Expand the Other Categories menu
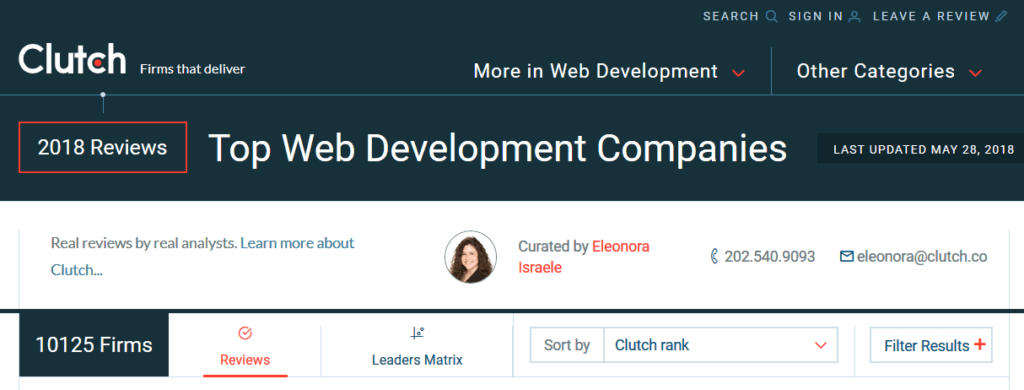 pos(889,71)
